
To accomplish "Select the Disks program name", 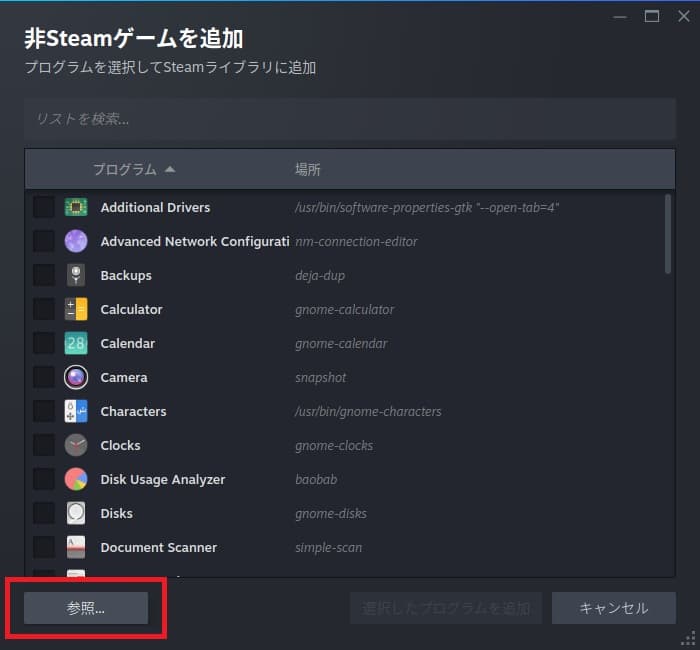I will click(x=117, y=513).
